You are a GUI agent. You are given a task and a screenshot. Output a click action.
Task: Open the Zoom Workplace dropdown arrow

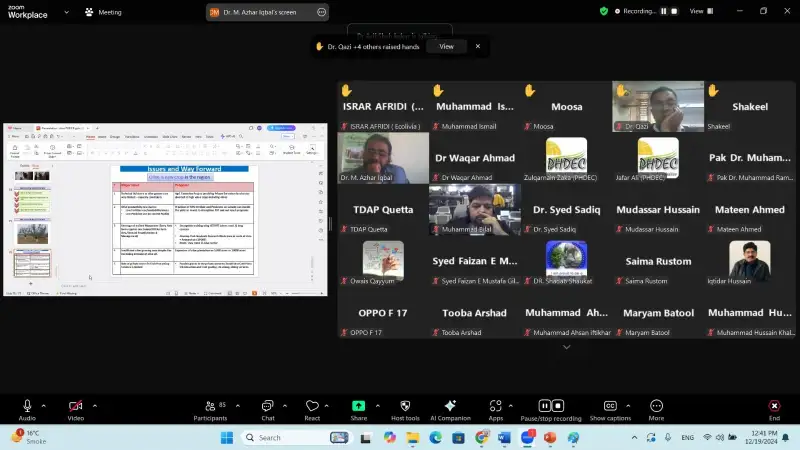pos(66,12)
